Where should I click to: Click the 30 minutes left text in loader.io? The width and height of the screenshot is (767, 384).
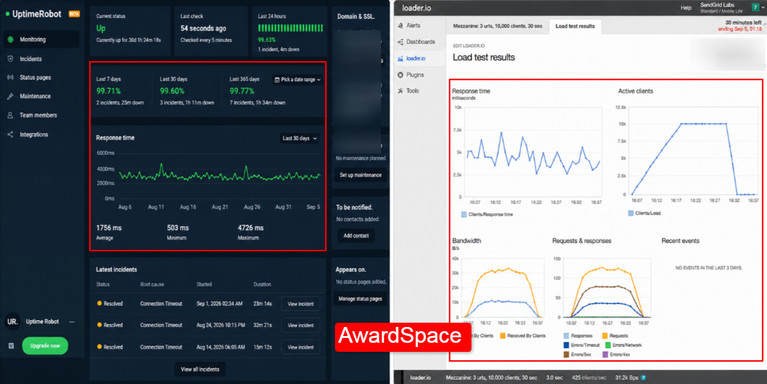coord(743,23)
